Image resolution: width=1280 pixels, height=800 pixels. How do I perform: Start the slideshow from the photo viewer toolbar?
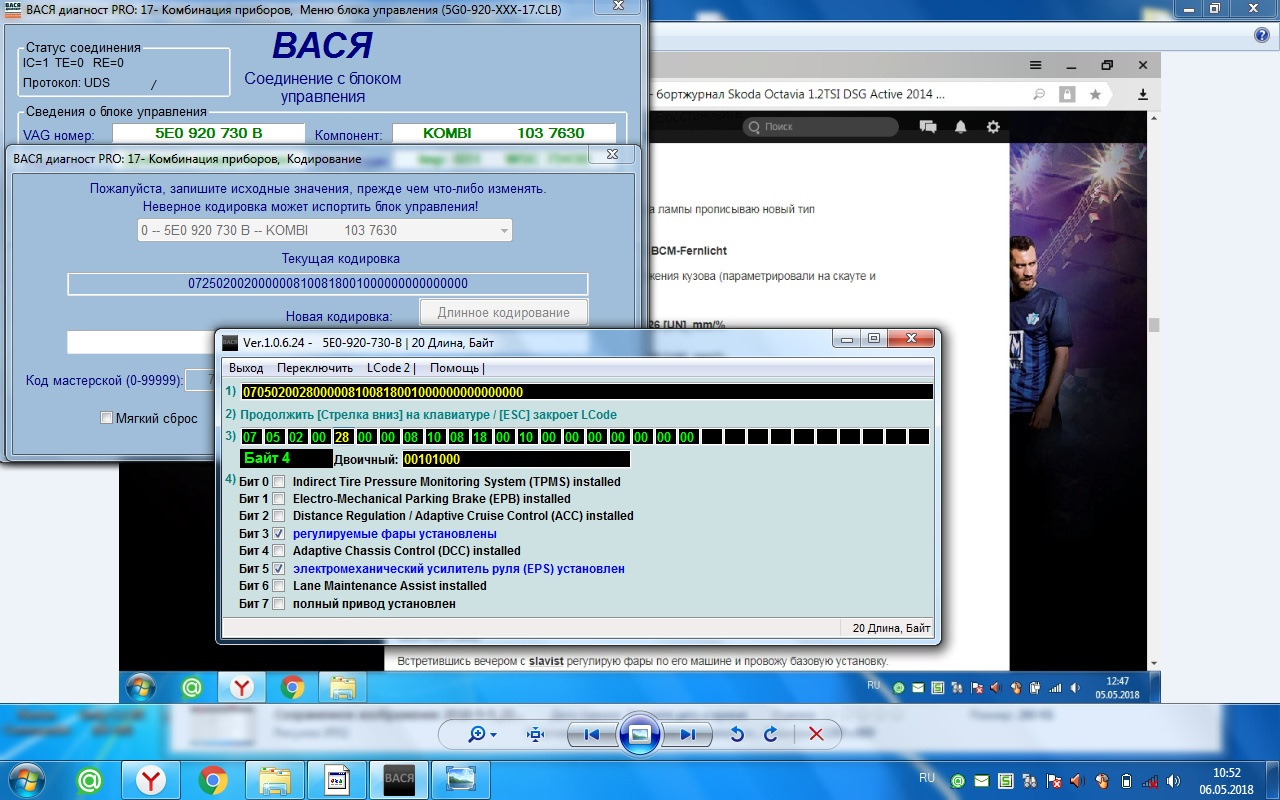click(x=640, y=734)
